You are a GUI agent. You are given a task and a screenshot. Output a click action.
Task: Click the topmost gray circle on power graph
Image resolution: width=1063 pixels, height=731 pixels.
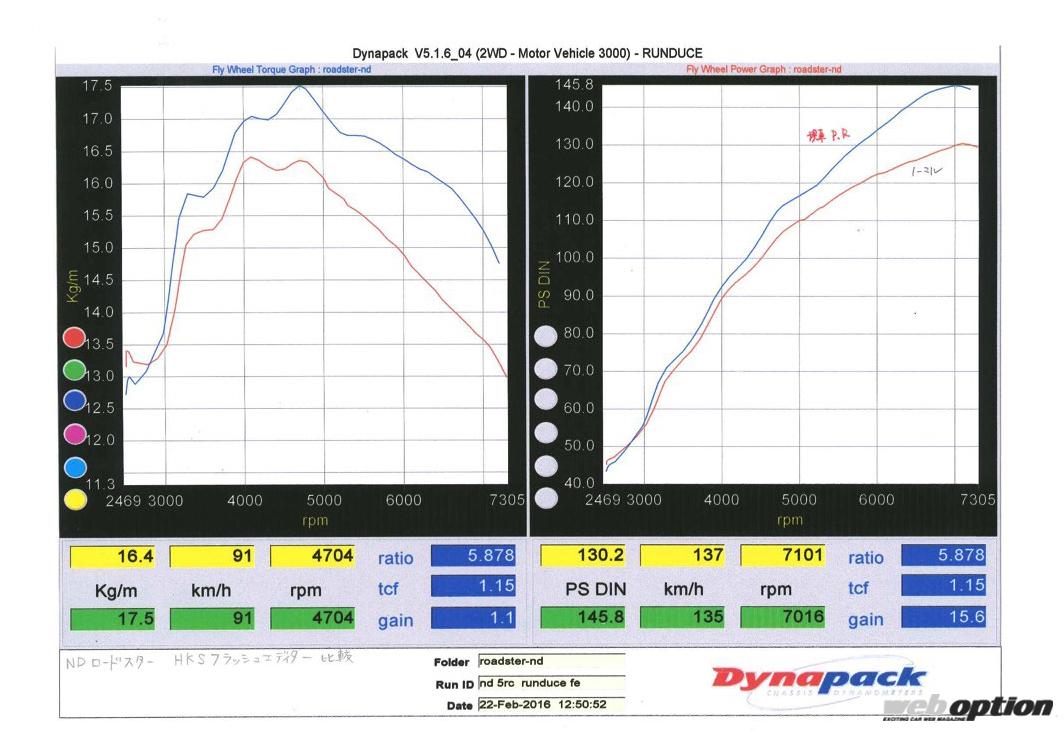pos(545,337)
